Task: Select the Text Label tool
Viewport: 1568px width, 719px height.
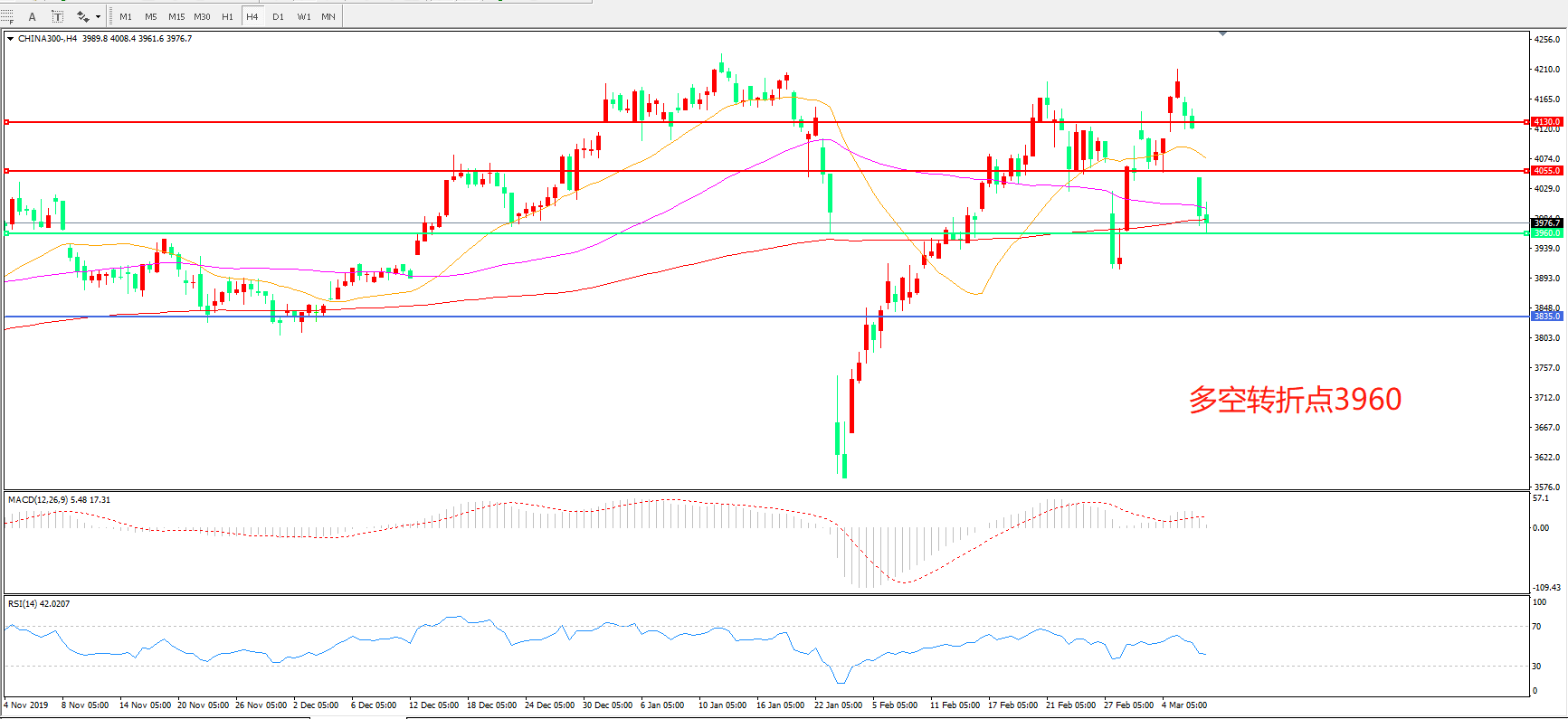Action: 58,16
